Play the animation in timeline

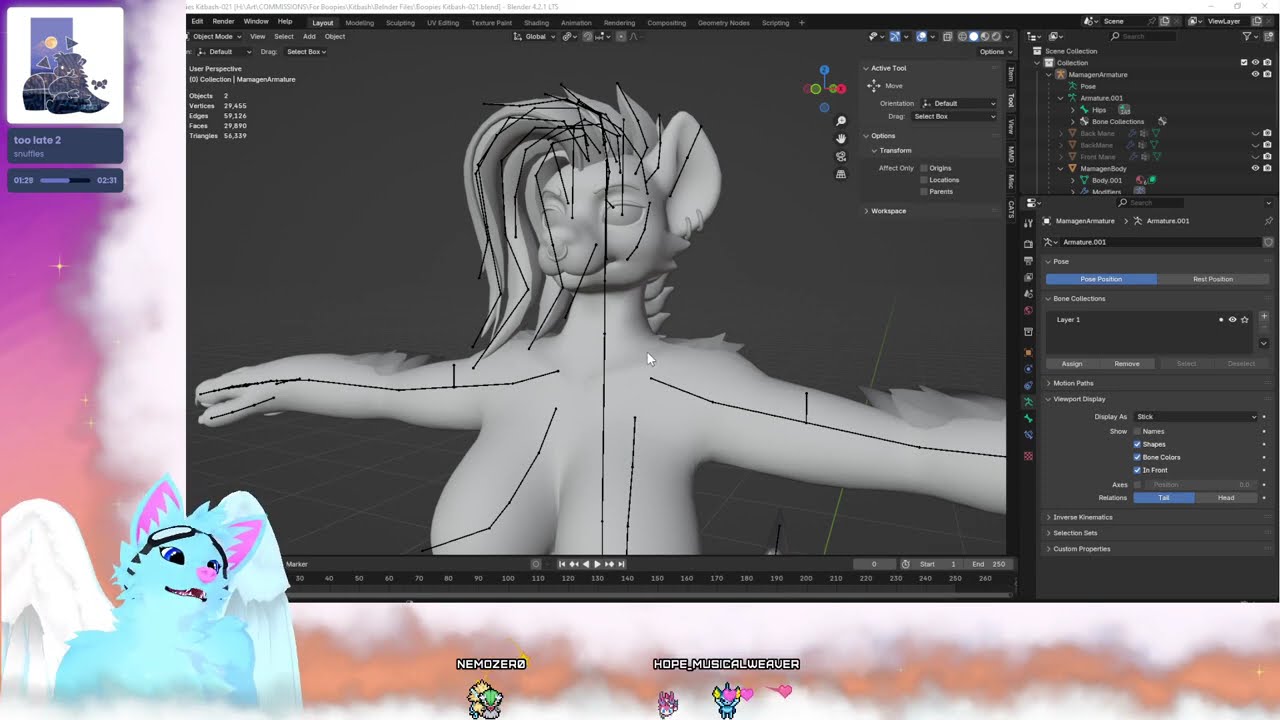click(597, 564)
